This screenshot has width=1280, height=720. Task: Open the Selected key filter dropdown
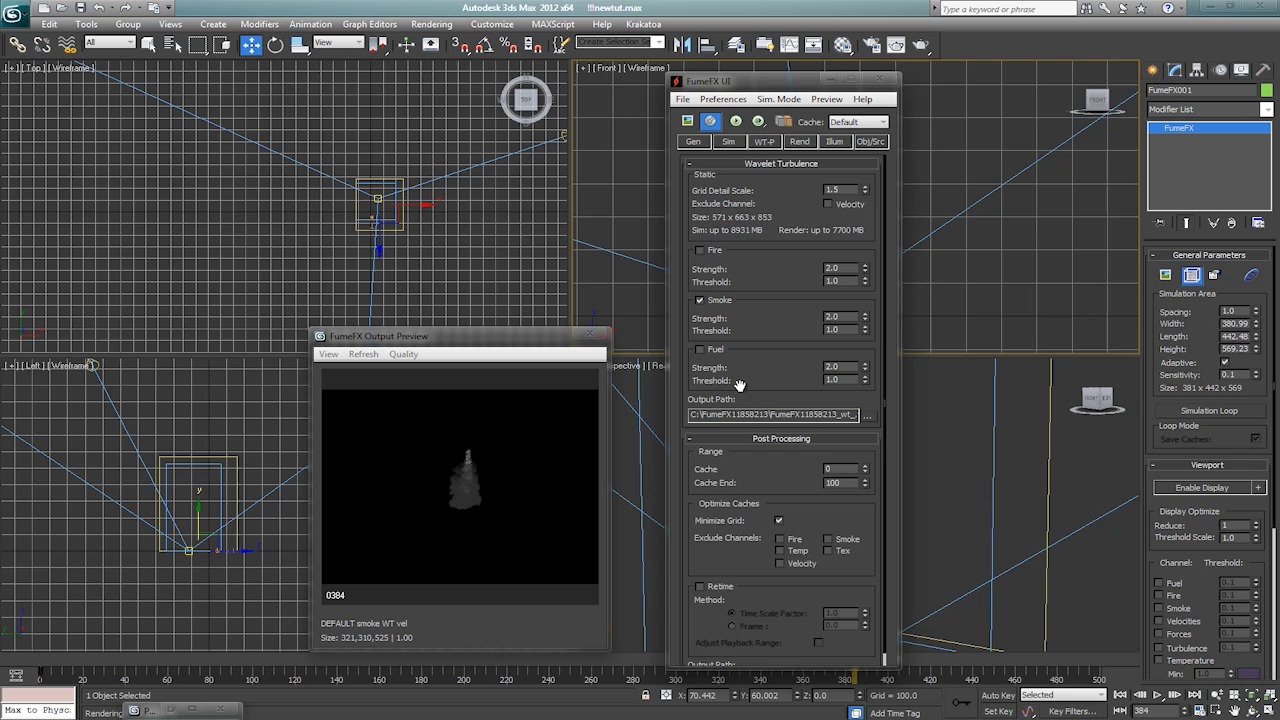(1062, 695)
